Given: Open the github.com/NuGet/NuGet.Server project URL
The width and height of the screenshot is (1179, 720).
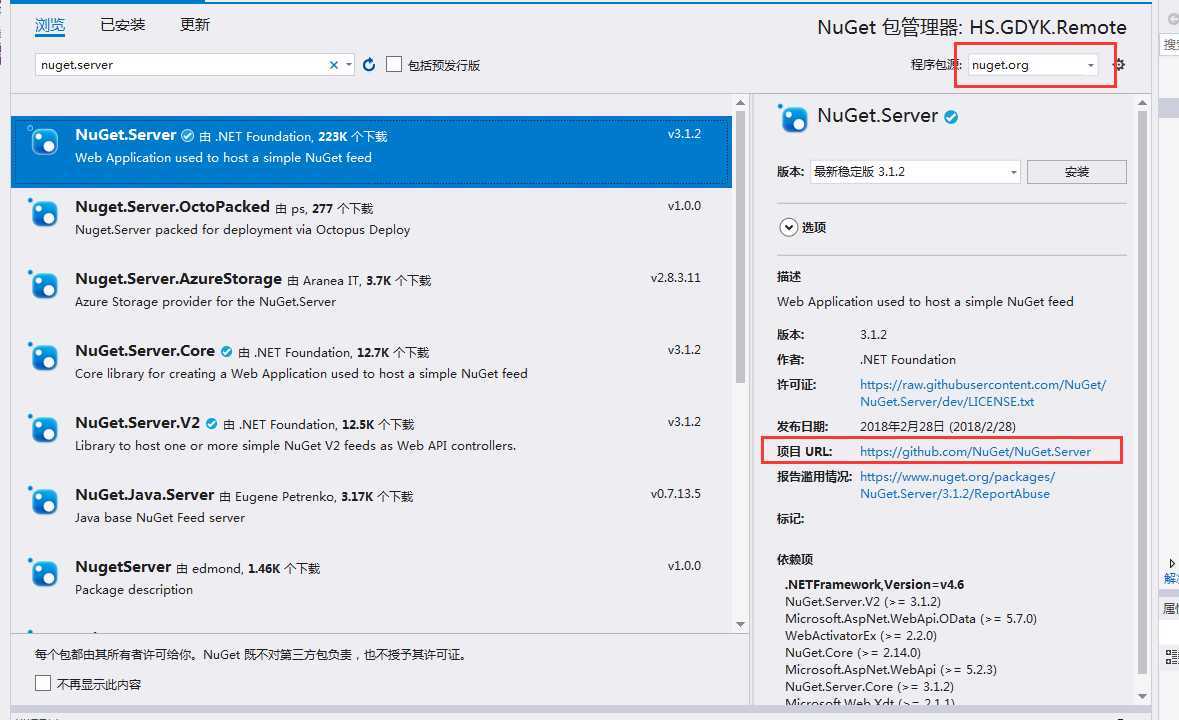Looking at the screenshot, I should point(975,452).
